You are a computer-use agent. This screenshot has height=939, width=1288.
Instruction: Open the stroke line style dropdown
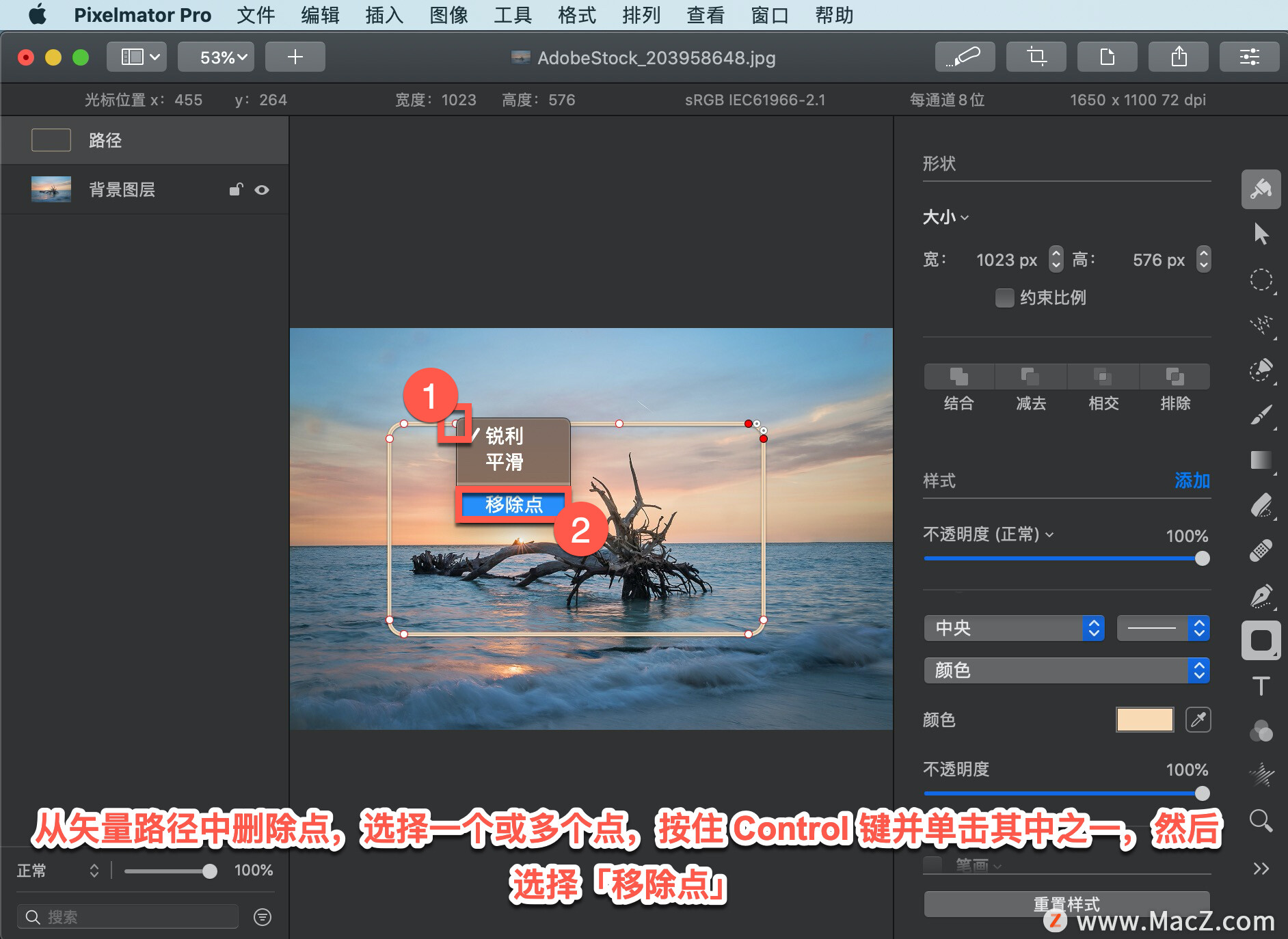1163,628
